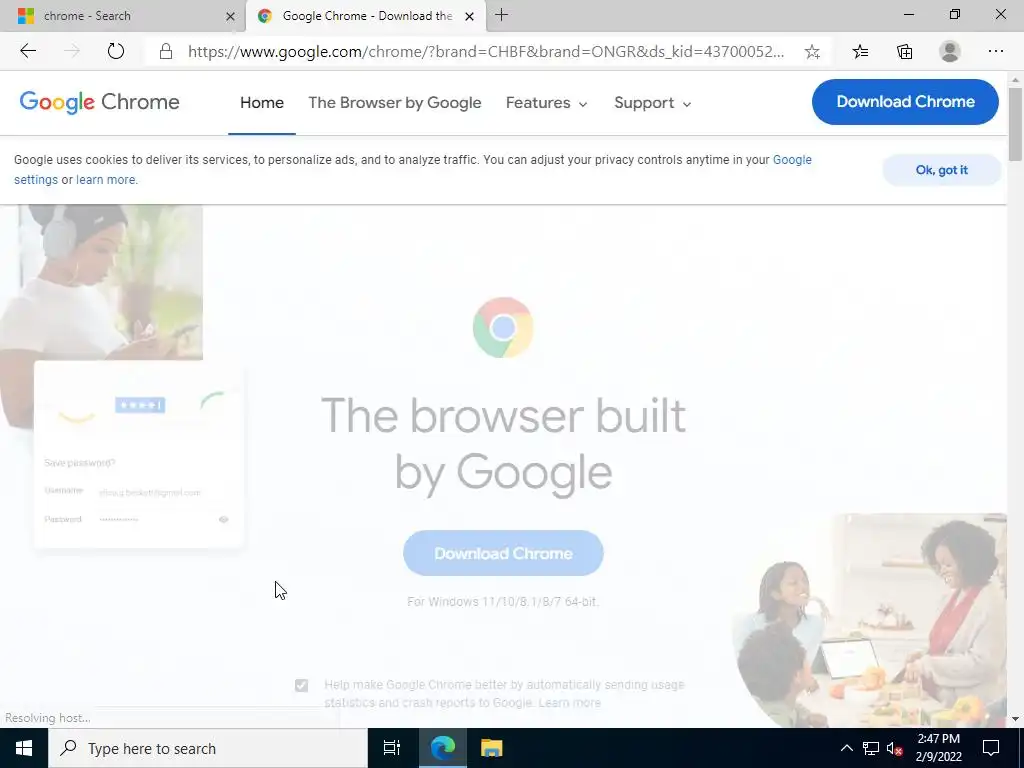This screenshot has width=1024, height=768.
Task: Open a new tab with plus icon
Action: pos(502,15)
